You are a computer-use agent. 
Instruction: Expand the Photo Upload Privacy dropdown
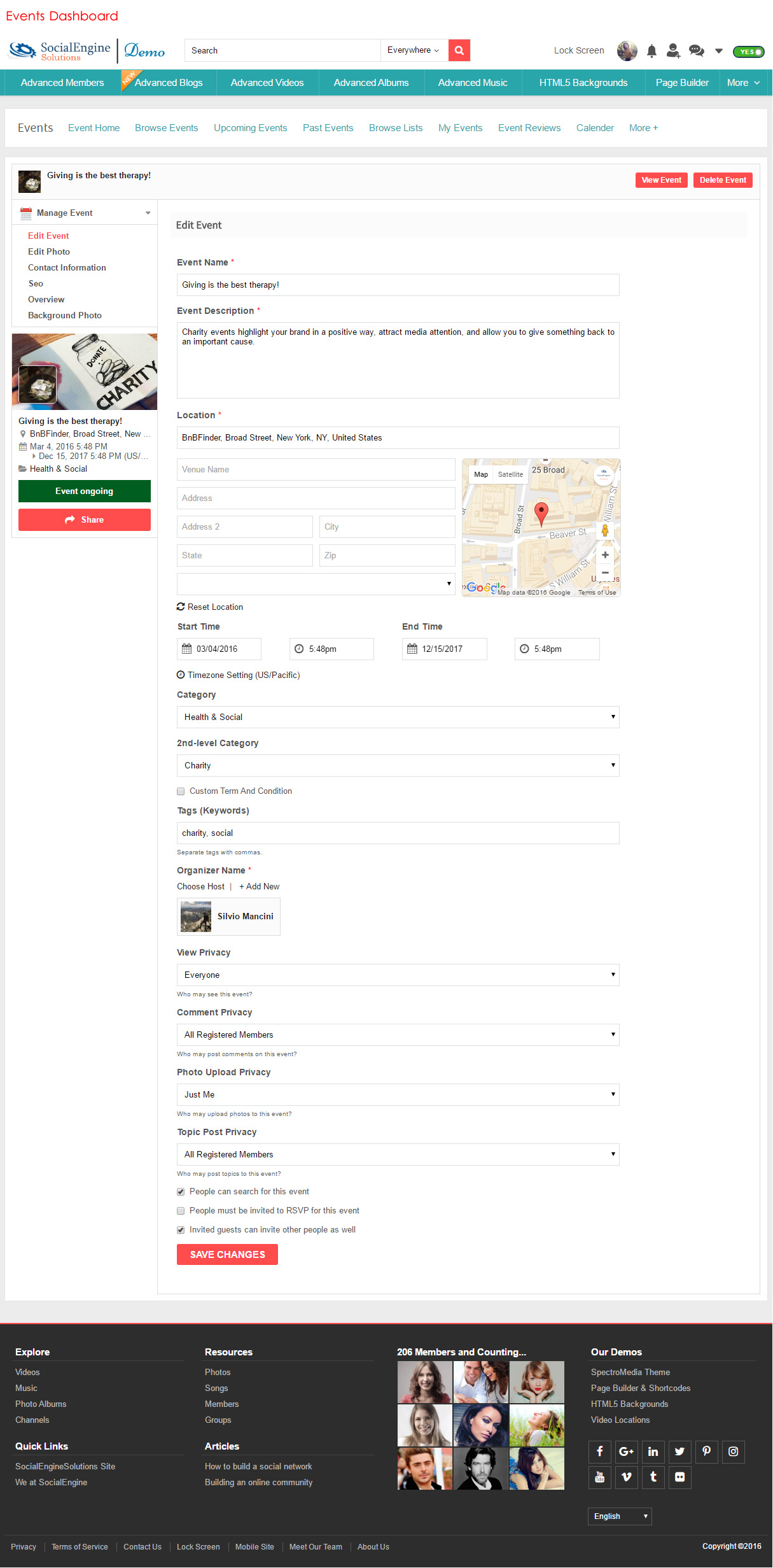[x=398, y=1094]
